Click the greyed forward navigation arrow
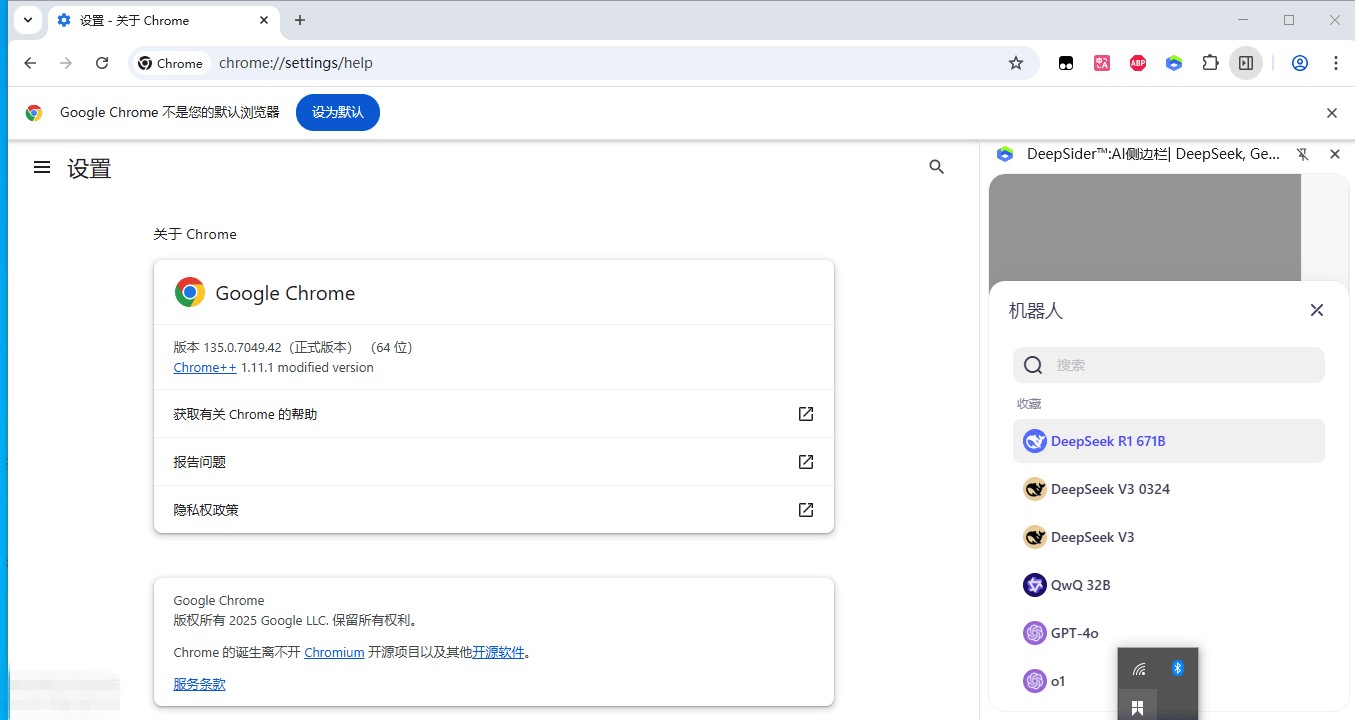Image resolution: width=1355 pixels, height=720 pixels. pos(66,63)
